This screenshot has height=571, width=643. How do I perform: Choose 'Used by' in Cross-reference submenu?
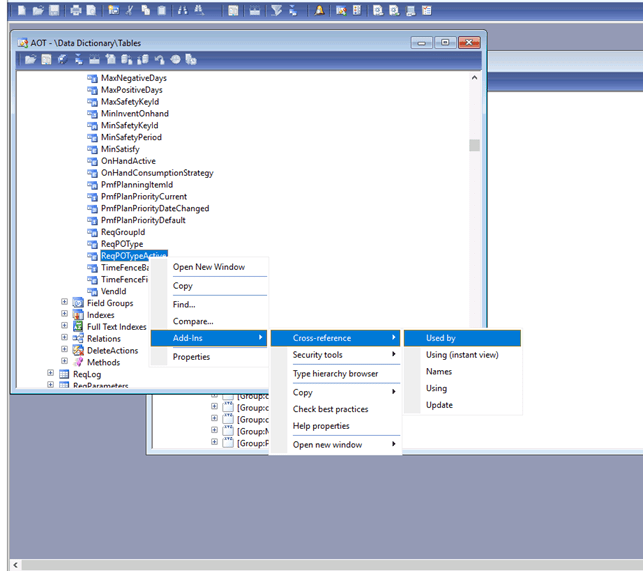click(441, 338)
